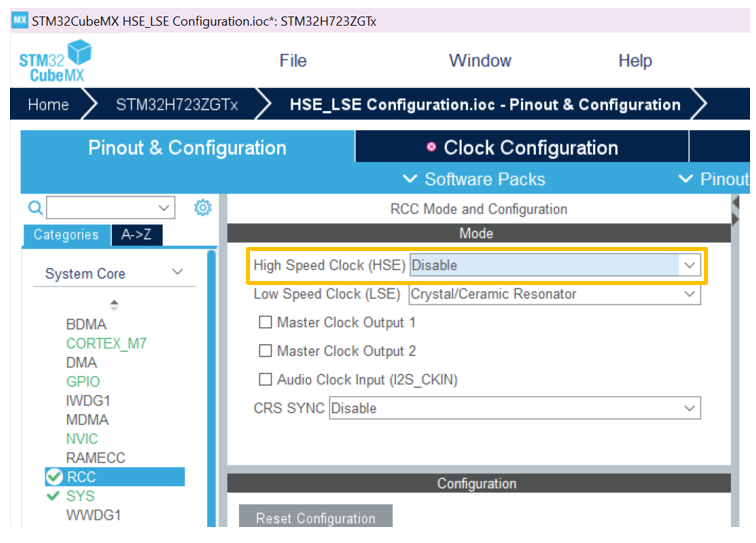This screenshot has height=543, width=756.
Task: Open the Help menu
Action: point(635,61)
